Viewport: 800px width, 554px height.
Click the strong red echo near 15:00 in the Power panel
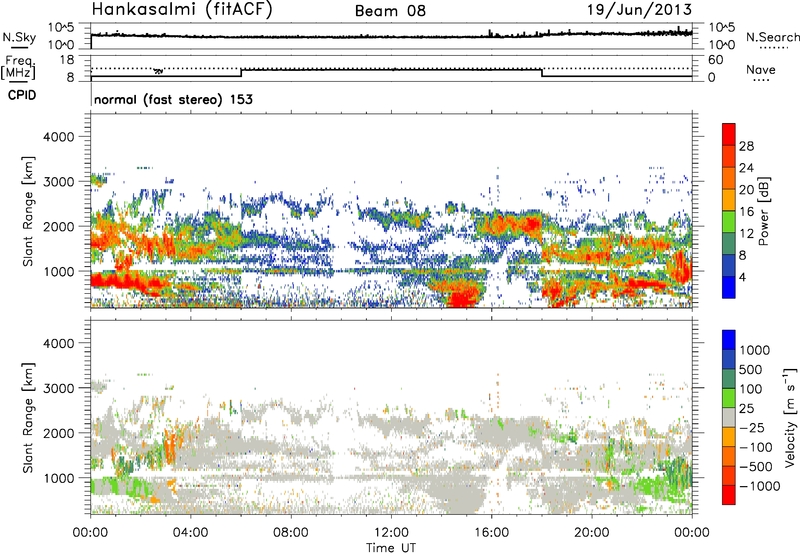[462, 297]
